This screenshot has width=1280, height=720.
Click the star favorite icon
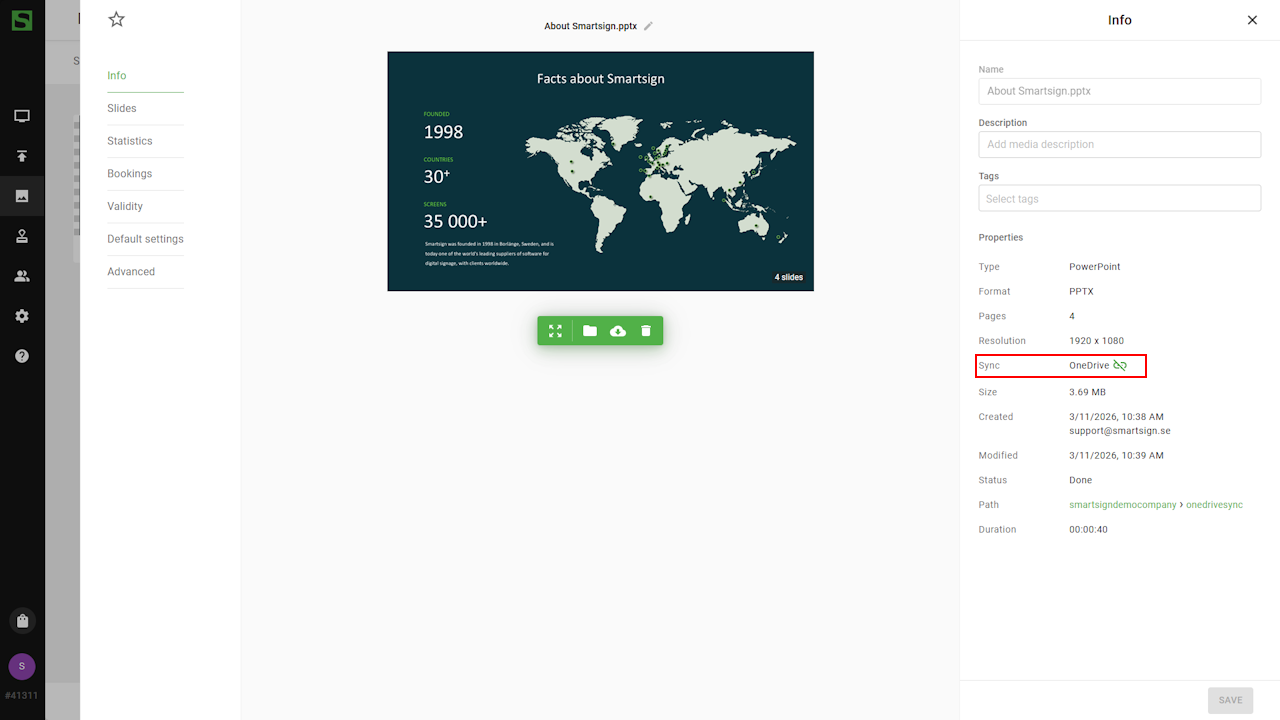(117, 19)
